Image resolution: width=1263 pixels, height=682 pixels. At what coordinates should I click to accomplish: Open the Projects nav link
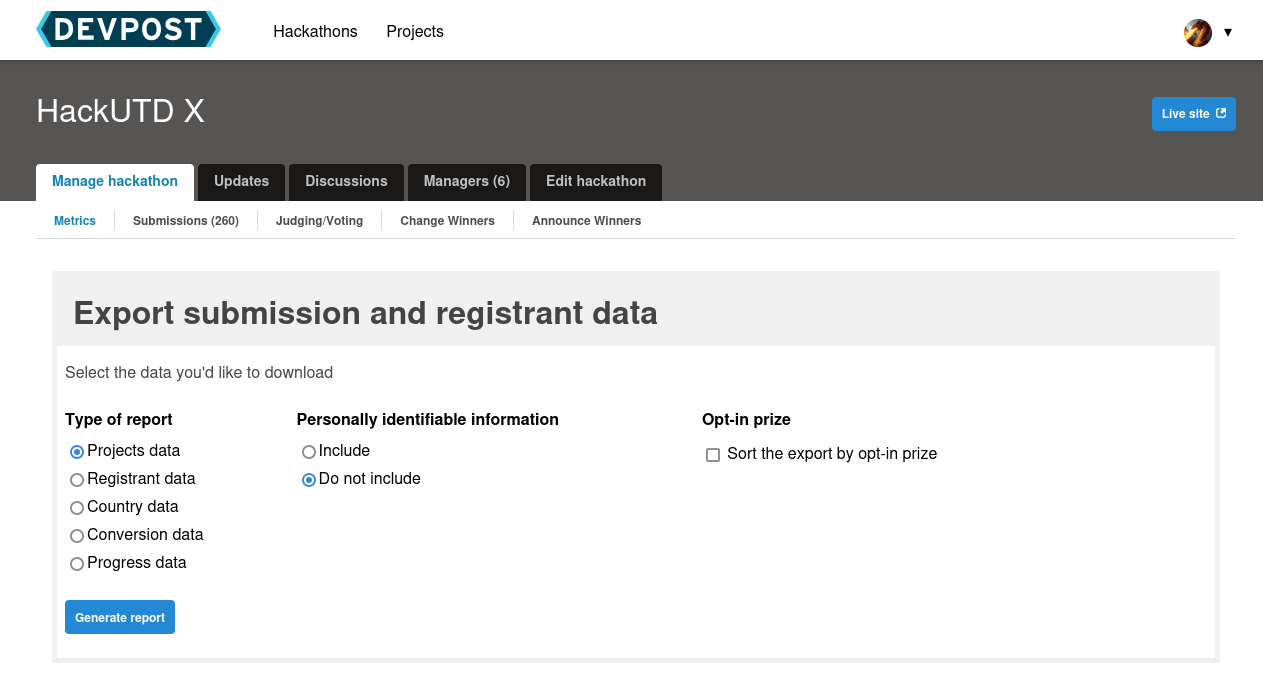[415, 31]
